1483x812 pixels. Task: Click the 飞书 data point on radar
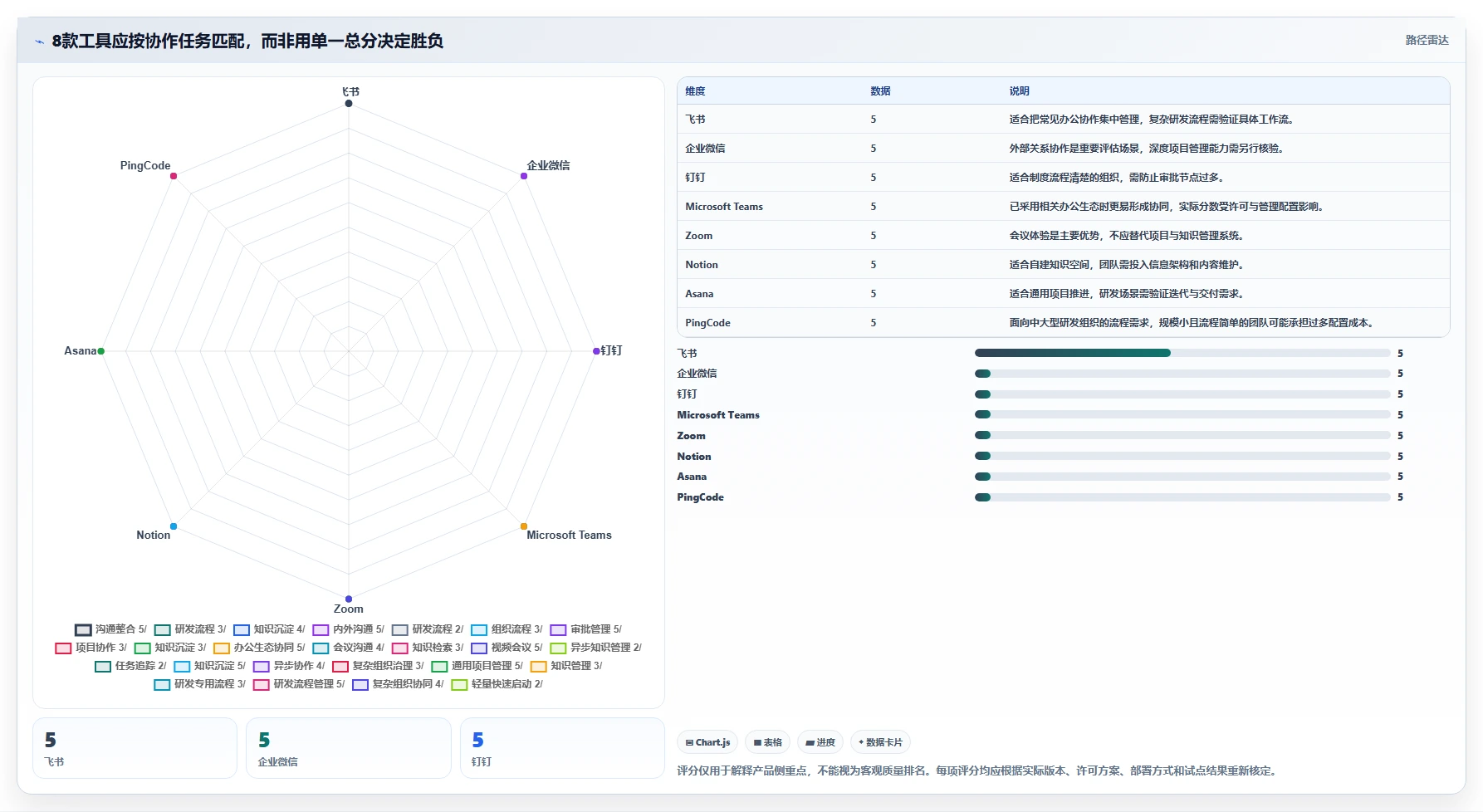349,103
